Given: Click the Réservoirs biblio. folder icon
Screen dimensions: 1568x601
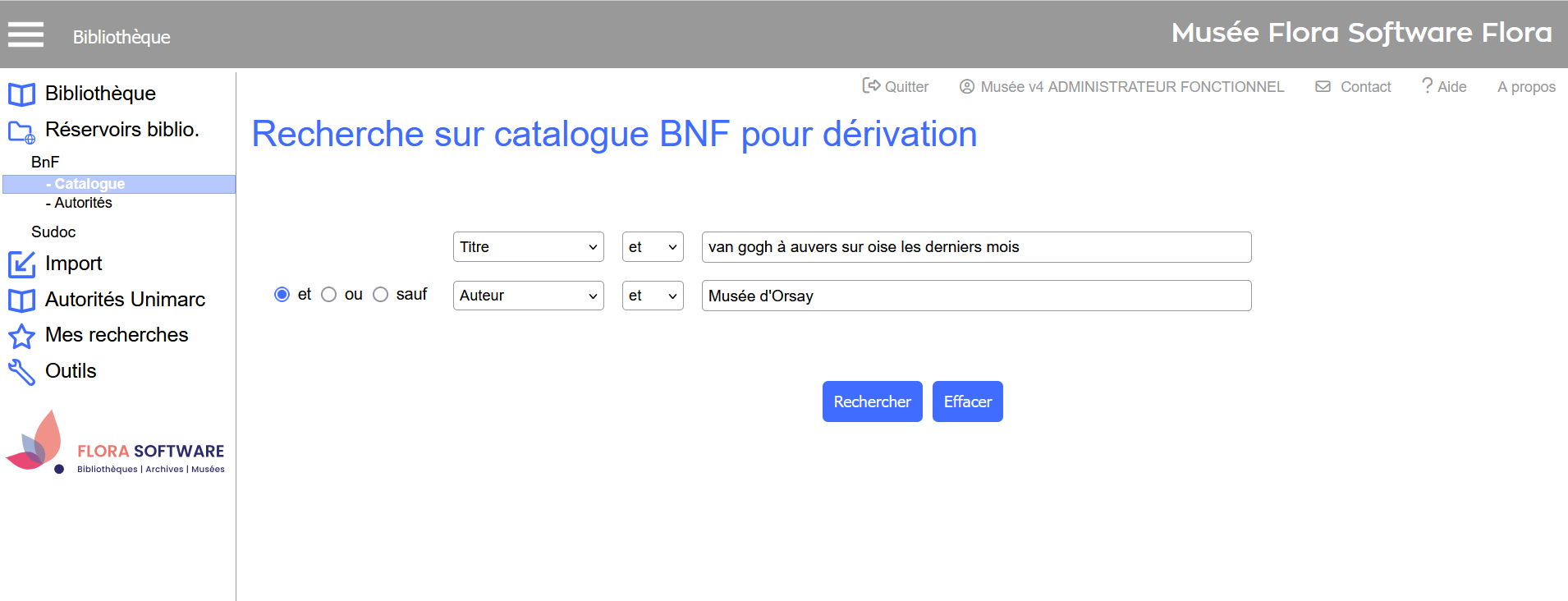Looking at the screenshot, I should pyautogui.click(x=21, y=131).
